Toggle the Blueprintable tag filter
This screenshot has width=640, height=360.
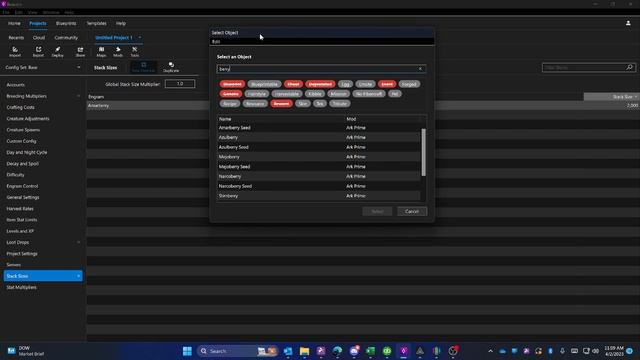(264, 84)
